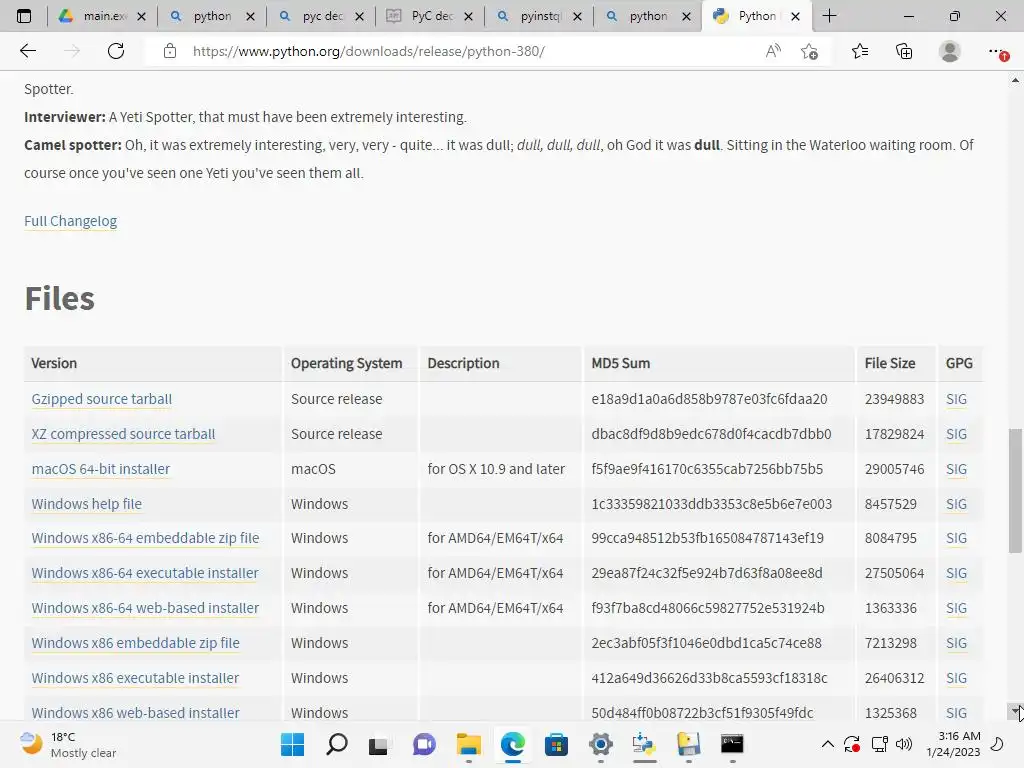This screenshot has height=768, width=1024.
Task: Open the clock showing 3:16 AM
Action: 953,744
